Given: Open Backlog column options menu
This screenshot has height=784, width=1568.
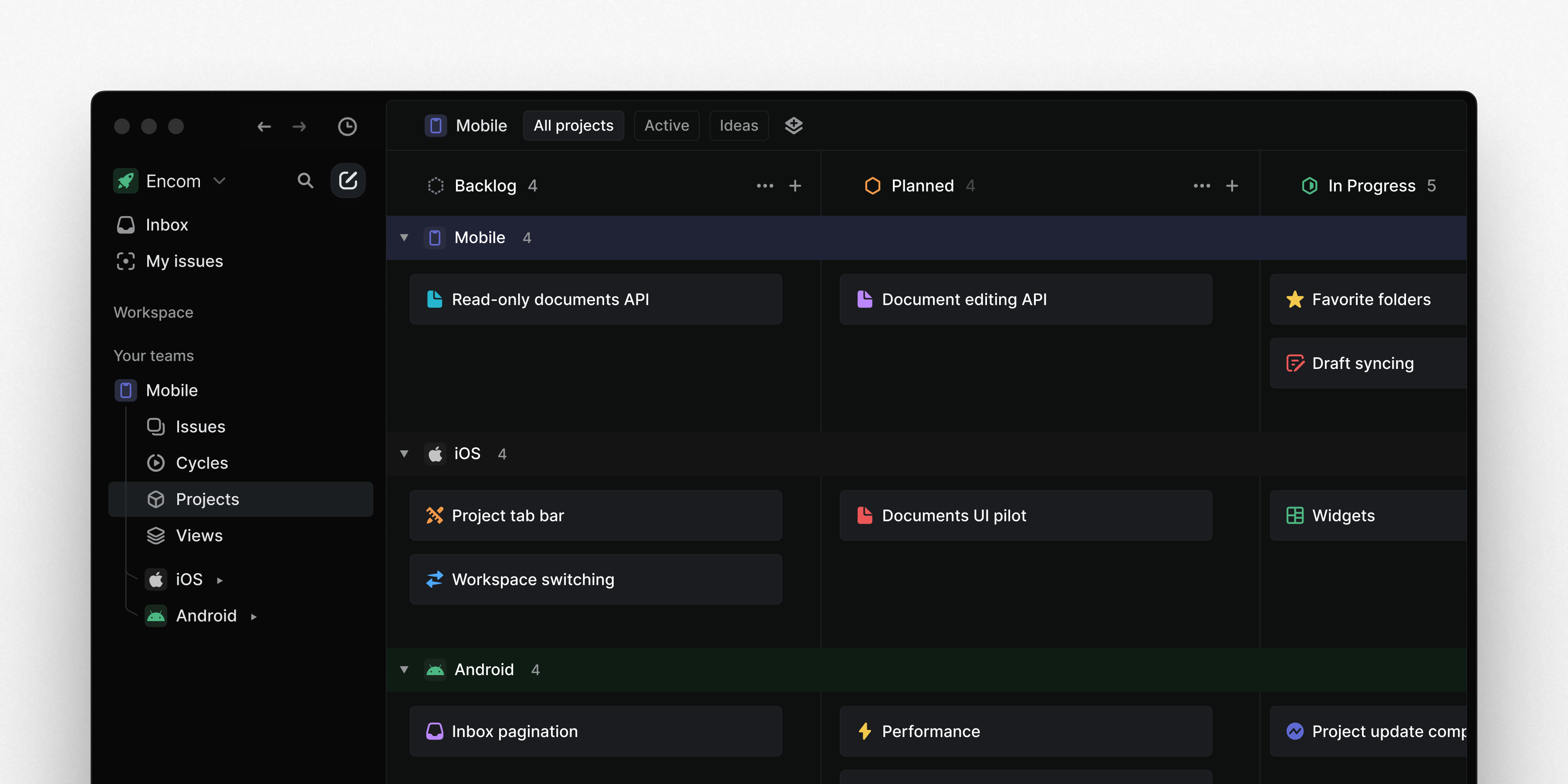Looking at the screenshot, I should coord(765,185).
